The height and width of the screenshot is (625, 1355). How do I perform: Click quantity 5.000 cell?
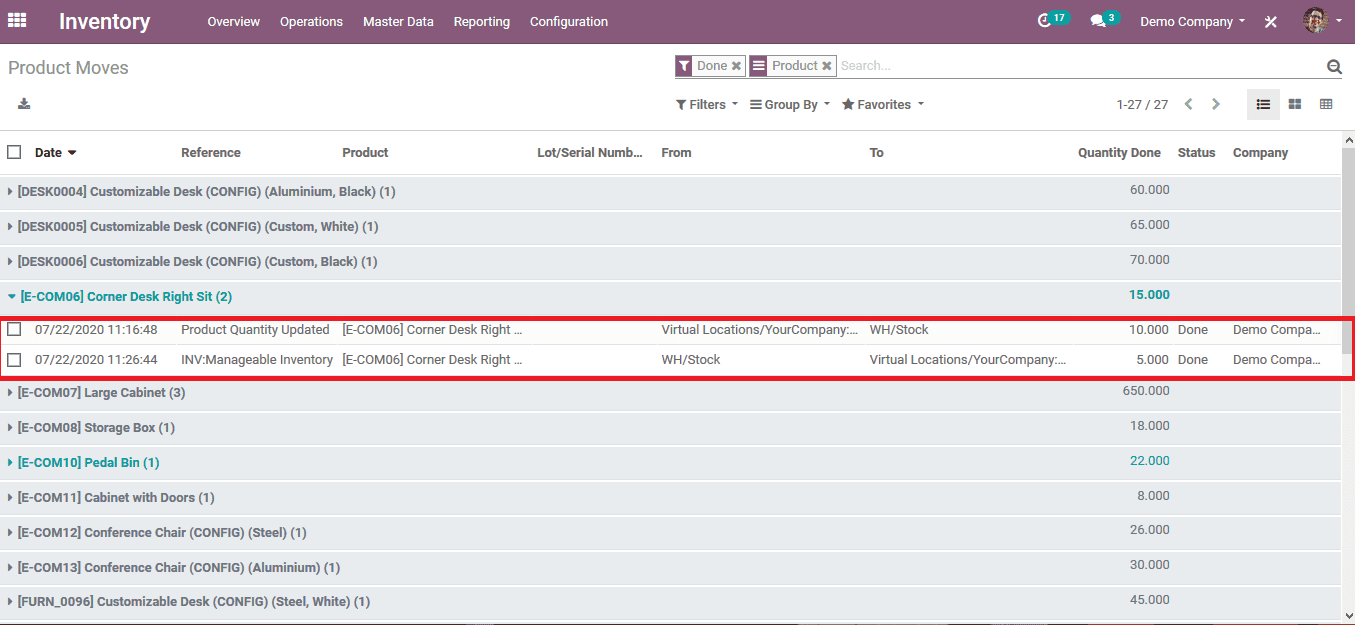[1152, 359]
